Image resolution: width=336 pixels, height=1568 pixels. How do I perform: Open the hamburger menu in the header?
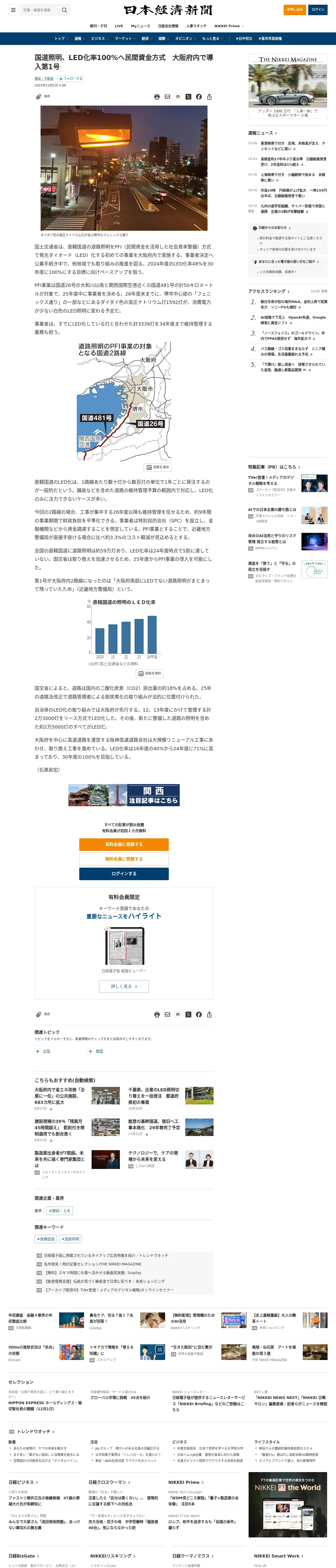13,10
